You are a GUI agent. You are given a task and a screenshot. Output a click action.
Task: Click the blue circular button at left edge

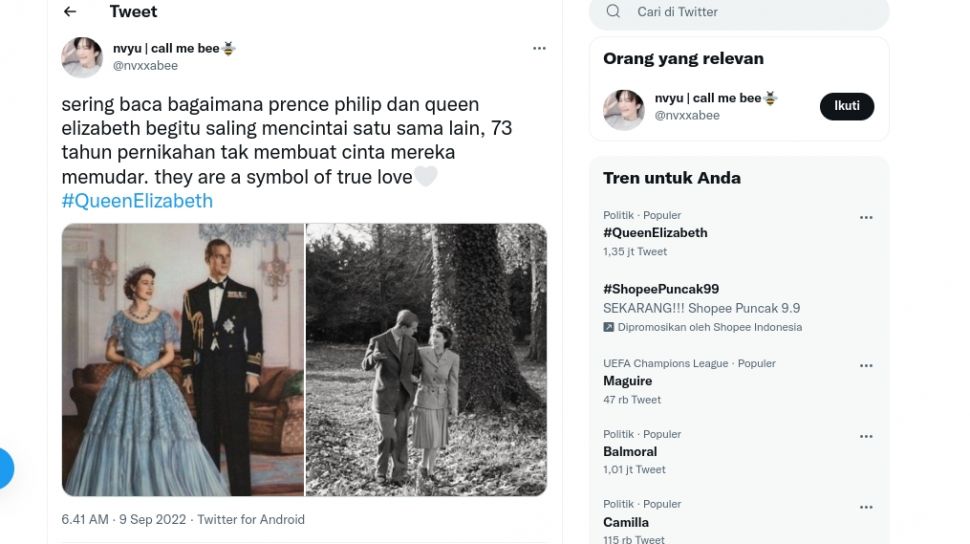pyautogui.click(x=5, y=468)
